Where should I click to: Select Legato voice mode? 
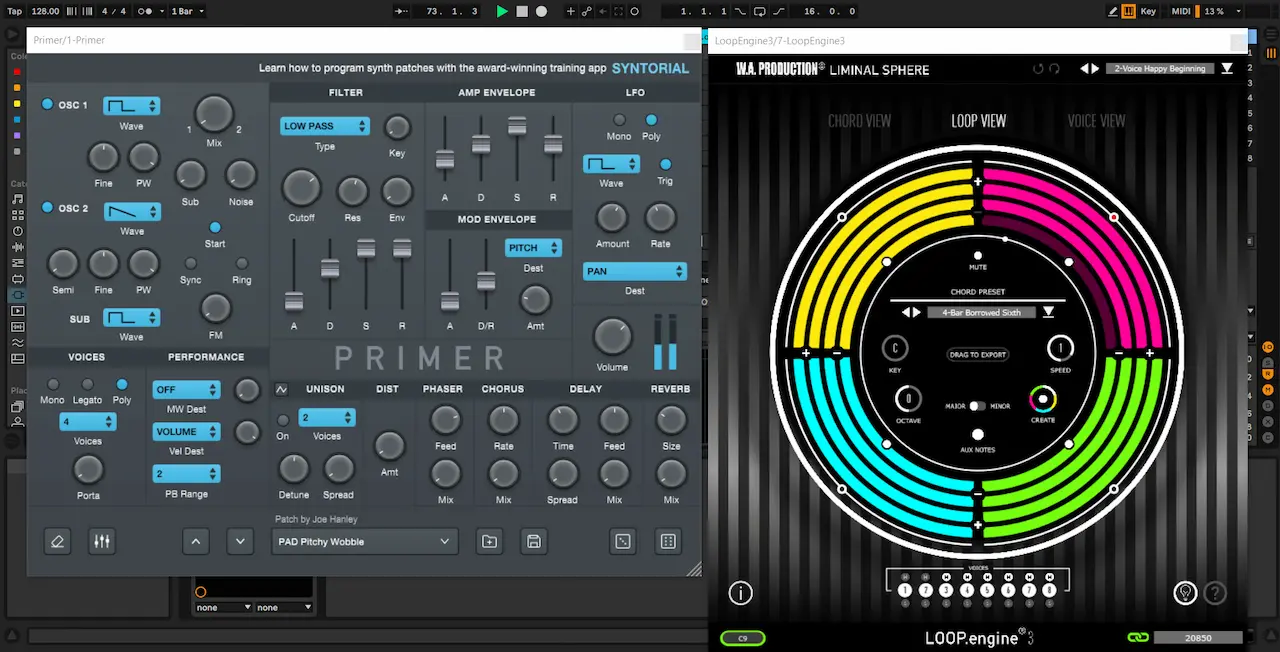click(x=88, y=384)
